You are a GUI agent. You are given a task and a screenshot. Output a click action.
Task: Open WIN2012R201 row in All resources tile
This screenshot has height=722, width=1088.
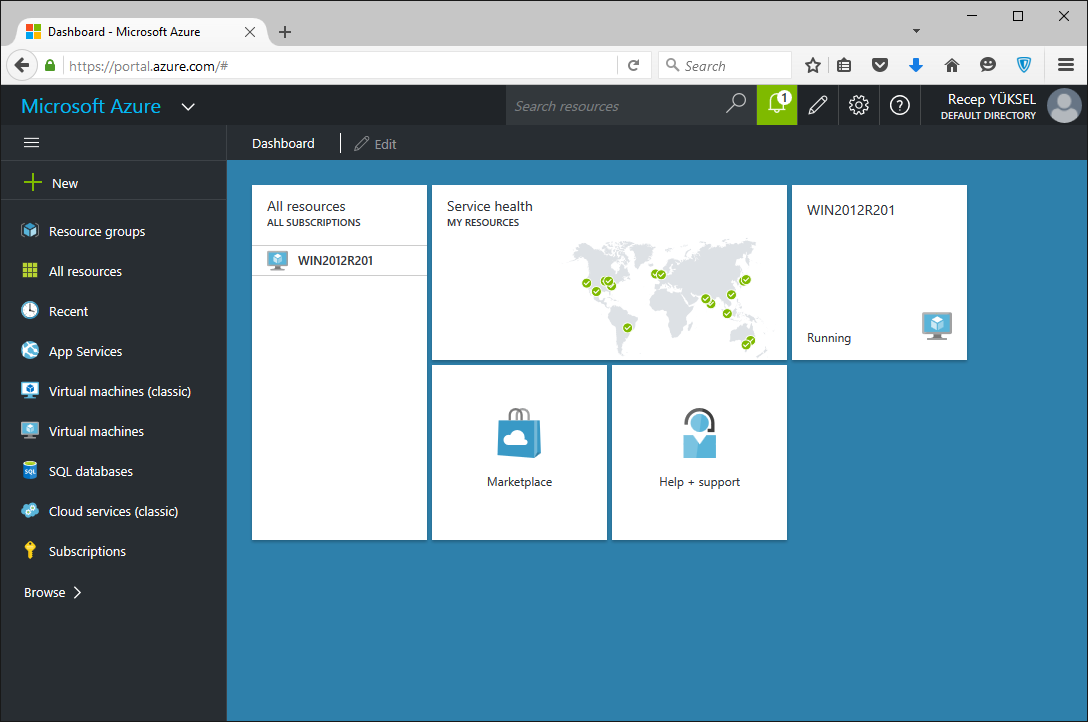point(339,261)
